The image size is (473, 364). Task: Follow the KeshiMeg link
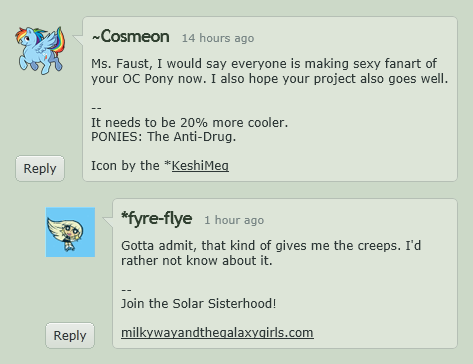(x=200, y=166)
